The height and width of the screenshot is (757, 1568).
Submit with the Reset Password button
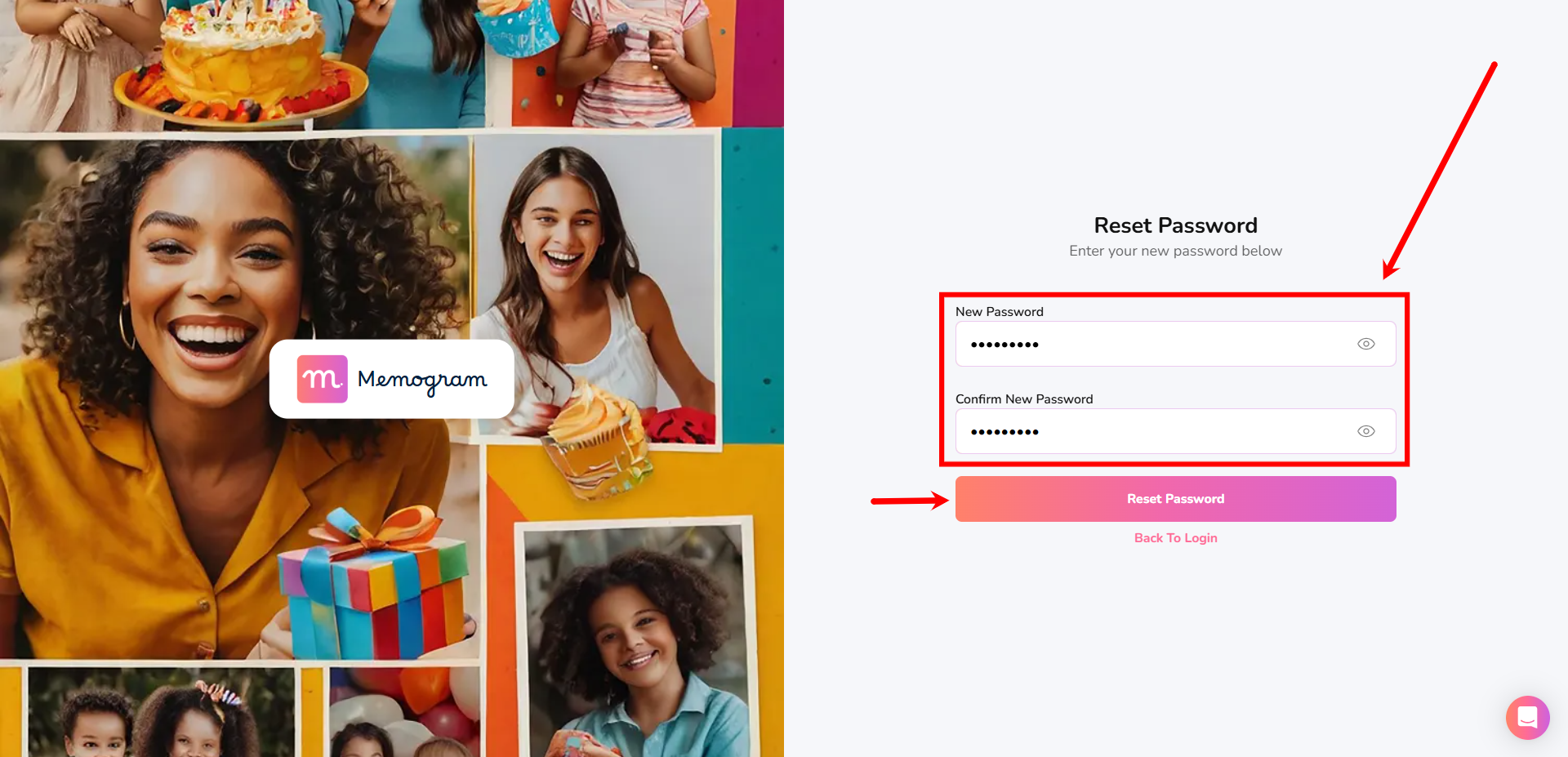tap(1175, 499)
